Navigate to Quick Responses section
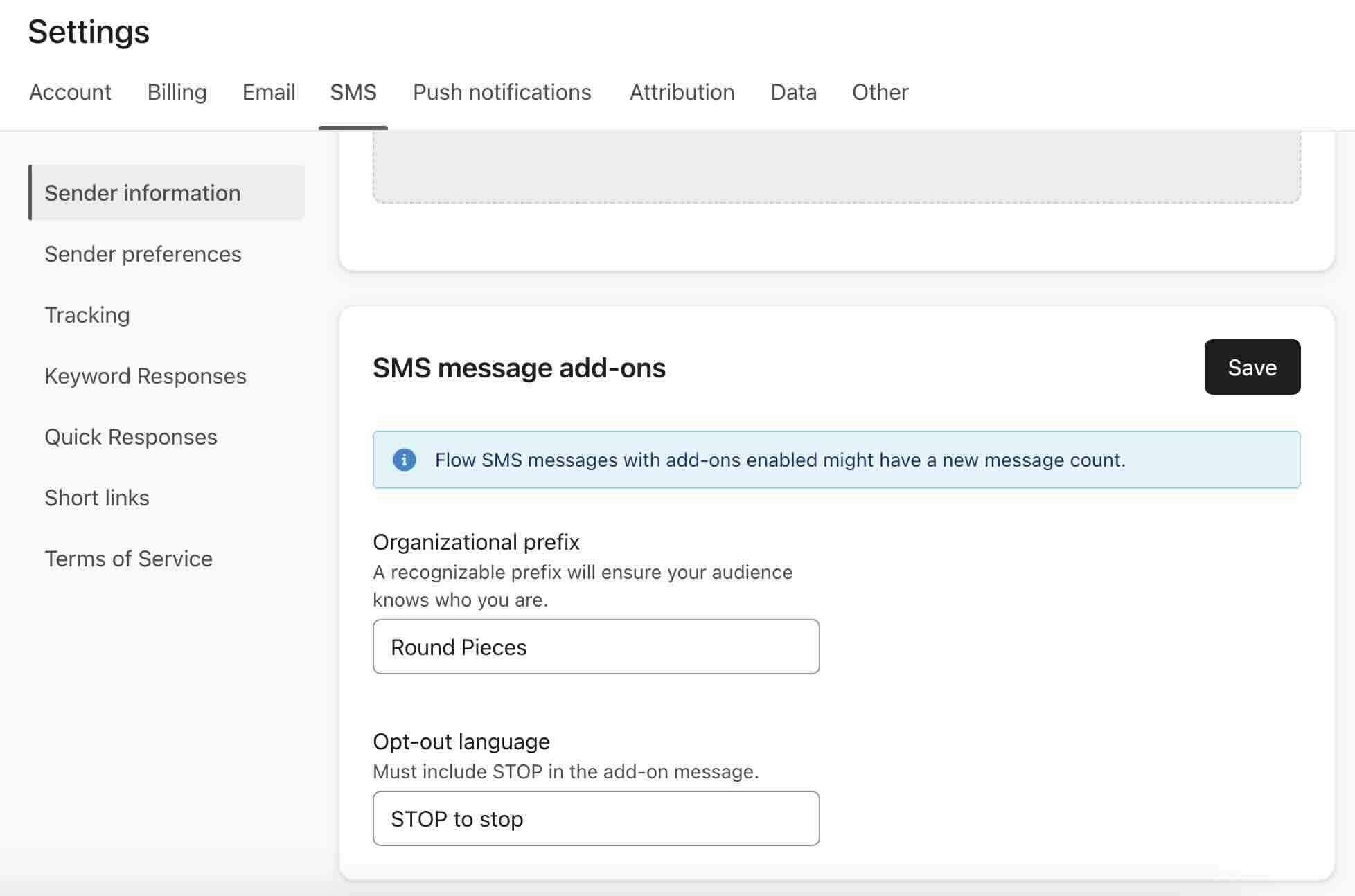 click(131, 436)
